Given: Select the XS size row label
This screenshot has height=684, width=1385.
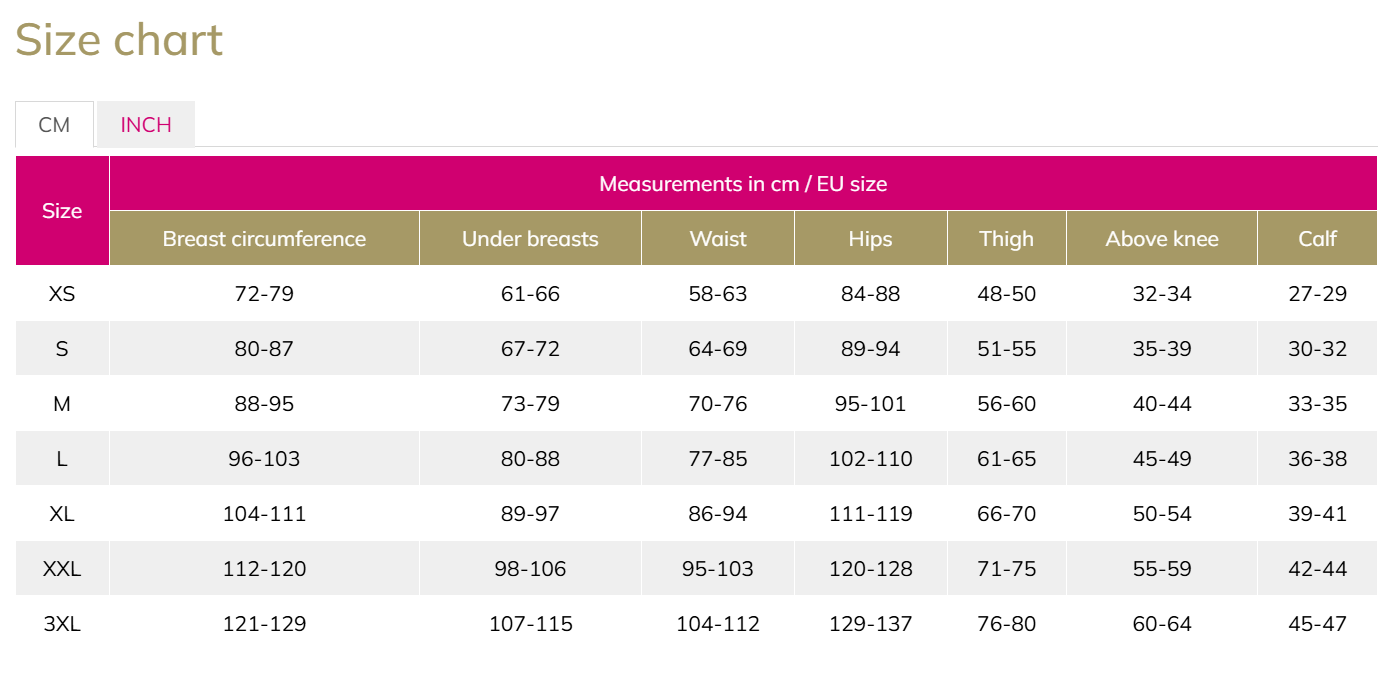Looking at the screenshot, I should pos(62,294).
